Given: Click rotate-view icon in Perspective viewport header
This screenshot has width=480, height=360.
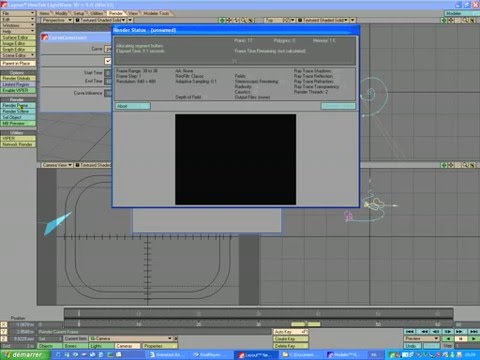Looking at the screenshot, I should (x=236, y=20).
